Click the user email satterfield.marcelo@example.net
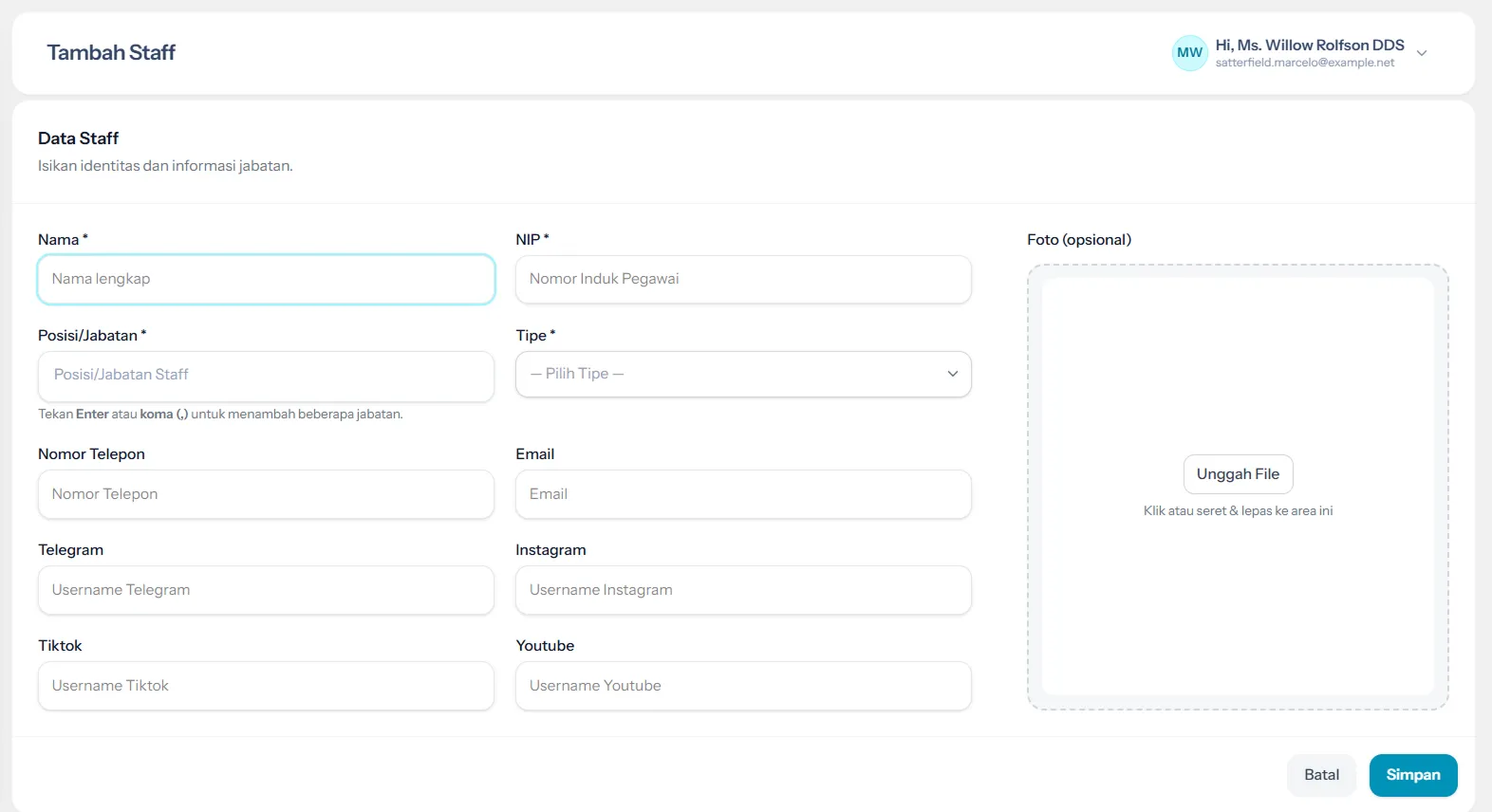1492x812 pixels. click(x=1305, y=63)
